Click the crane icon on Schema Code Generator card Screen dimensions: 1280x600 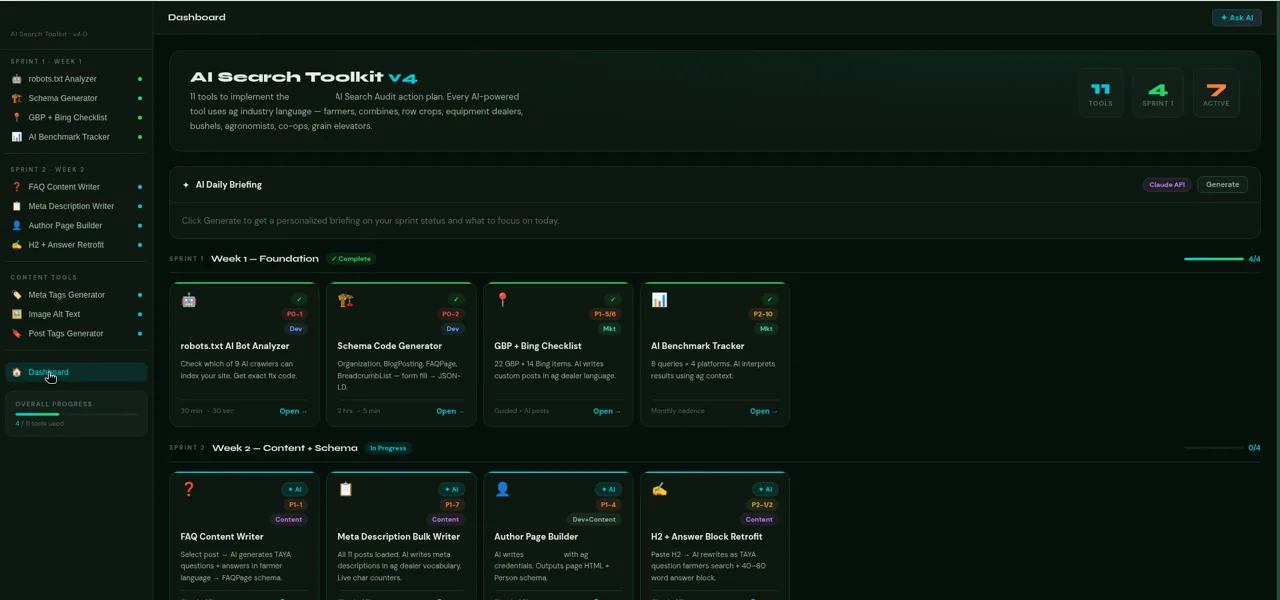pyautogui.click(x=346, y=300)
